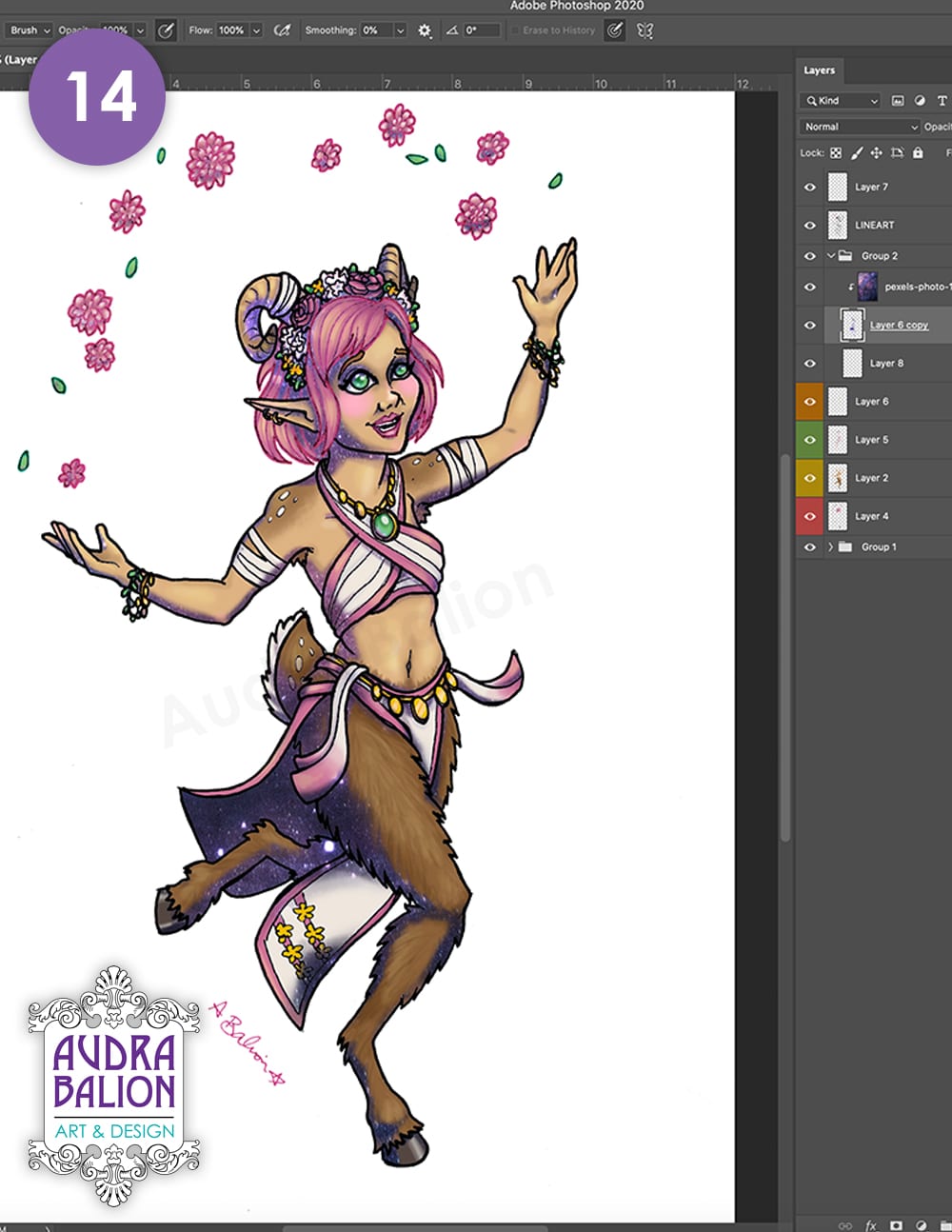This screenshot has width=952, height=1232.
Task: Lock transparent pixels icon
Action: point(836,152)
